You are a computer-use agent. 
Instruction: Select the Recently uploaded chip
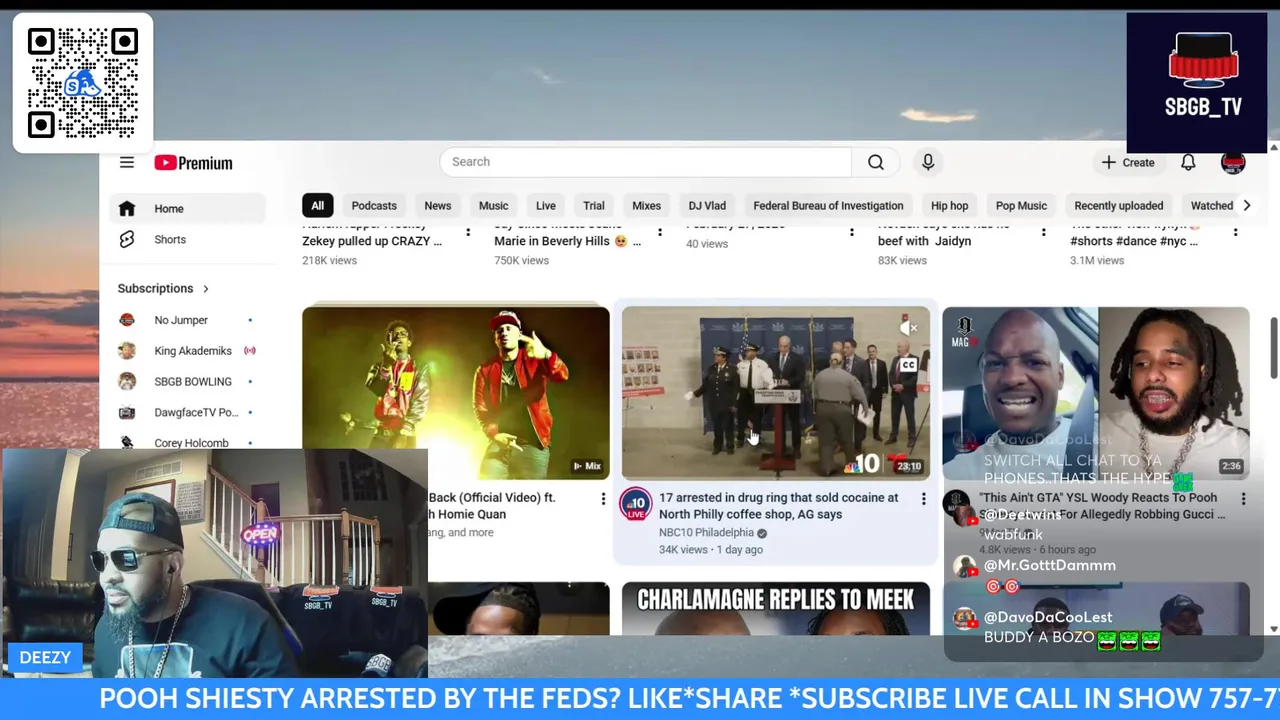[x=1118, y=205]
